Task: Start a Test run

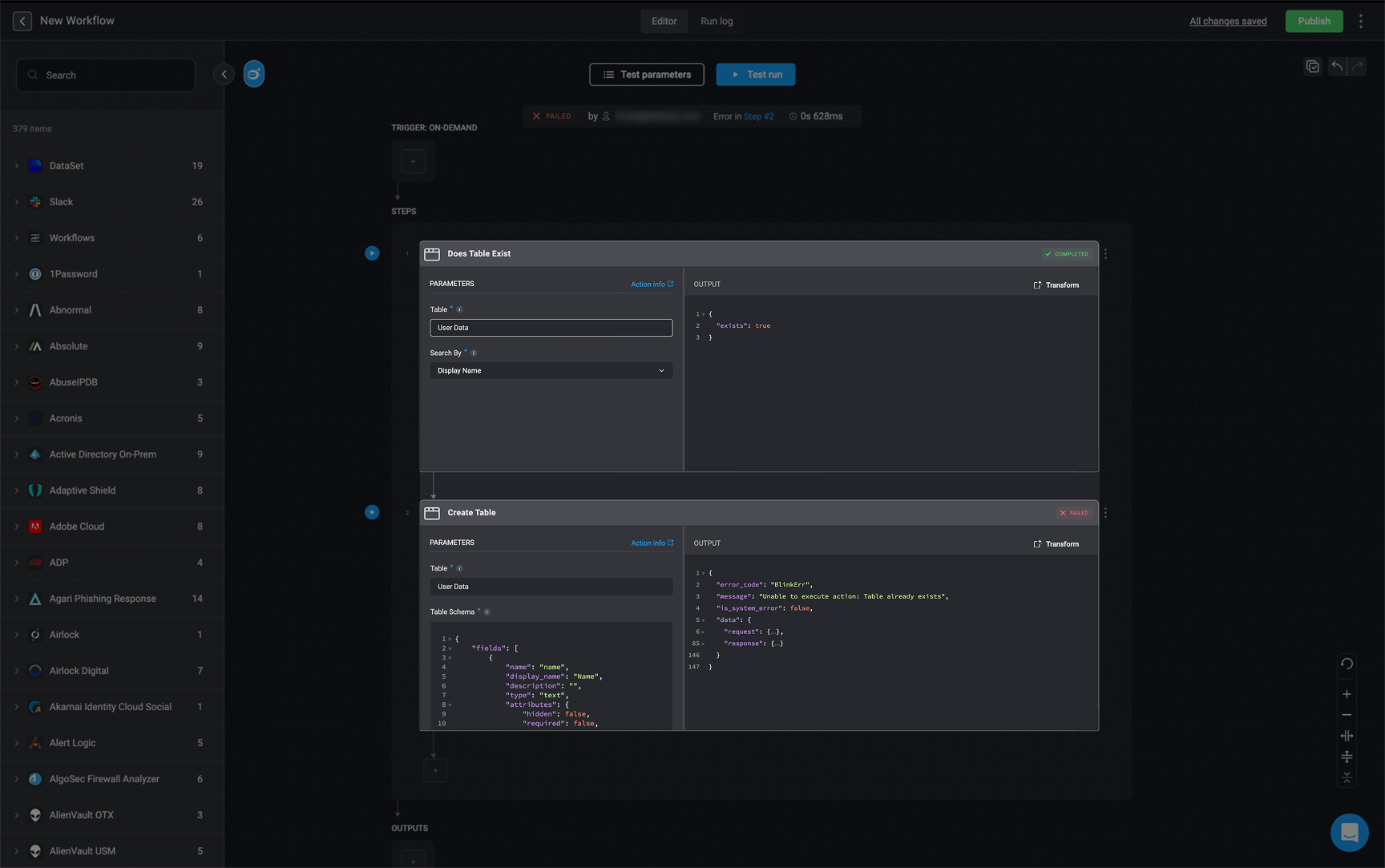Action: (755, 75)
